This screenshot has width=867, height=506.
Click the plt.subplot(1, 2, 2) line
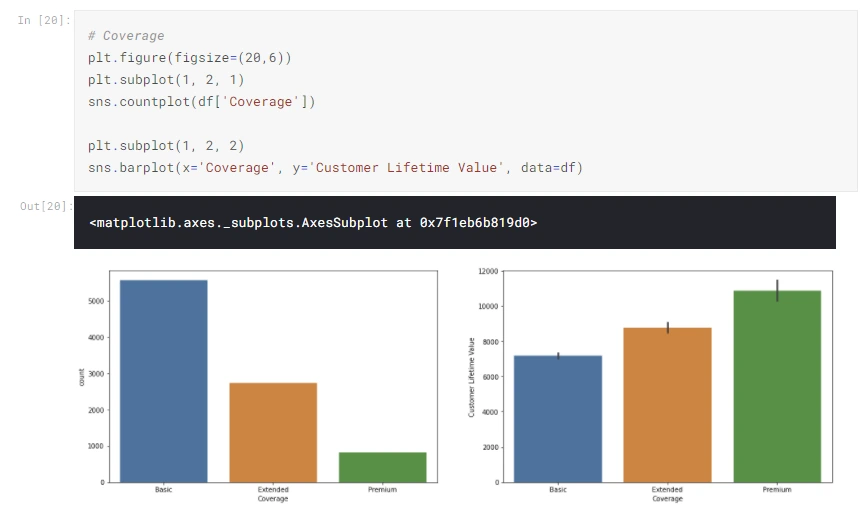166,146
